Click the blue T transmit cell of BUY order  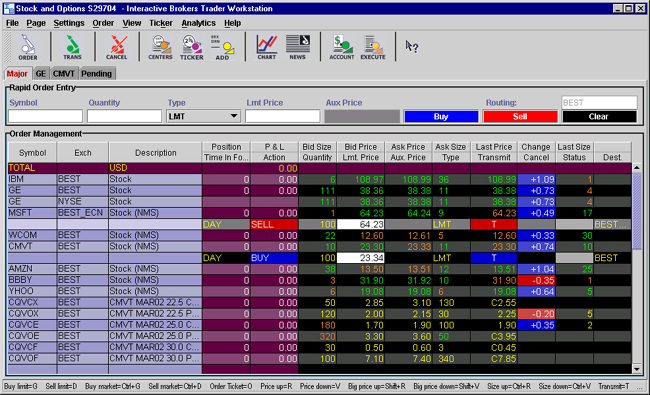point(494,258)
